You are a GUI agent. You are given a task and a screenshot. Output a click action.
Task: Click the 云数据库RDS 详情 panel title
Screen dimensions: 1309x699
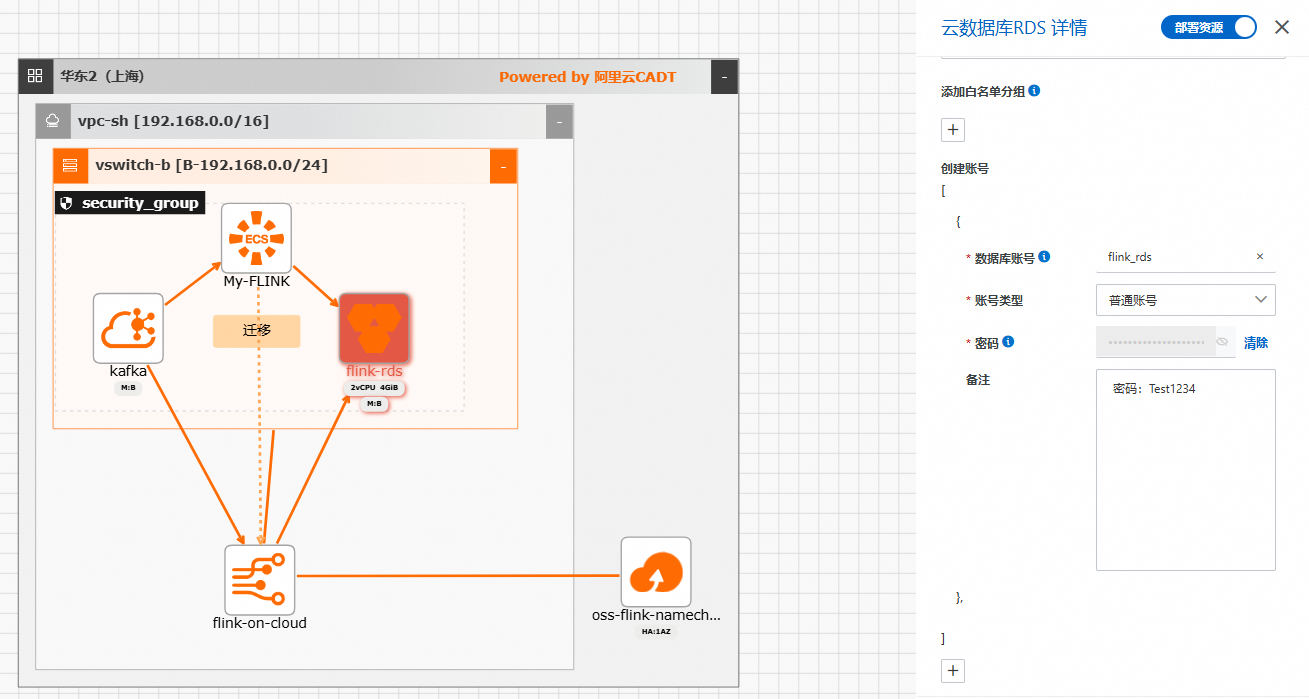1014,28
